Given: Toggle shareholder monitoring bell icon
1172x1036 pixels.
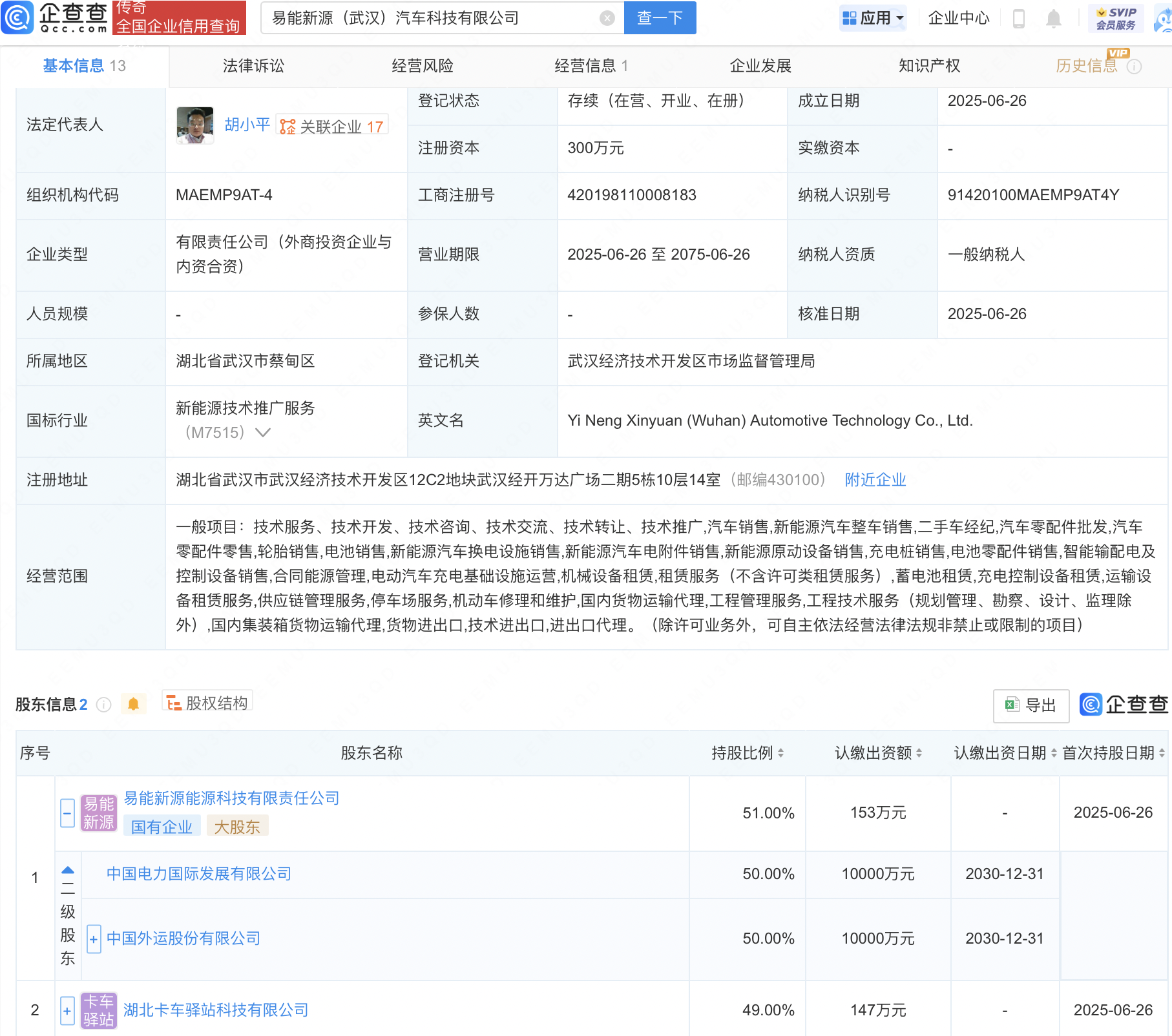Looking at the screenshot, I should [134, 703].
